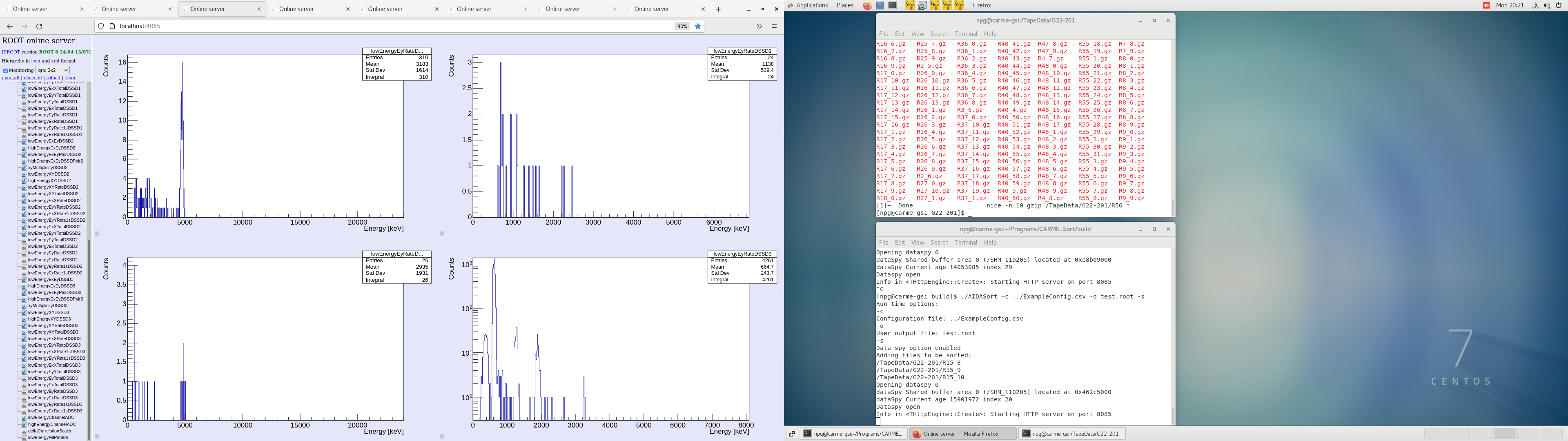Toggle the Monitoring checkbox
The height and width of the screenshot is (441, 1568).
click(5, 71)
